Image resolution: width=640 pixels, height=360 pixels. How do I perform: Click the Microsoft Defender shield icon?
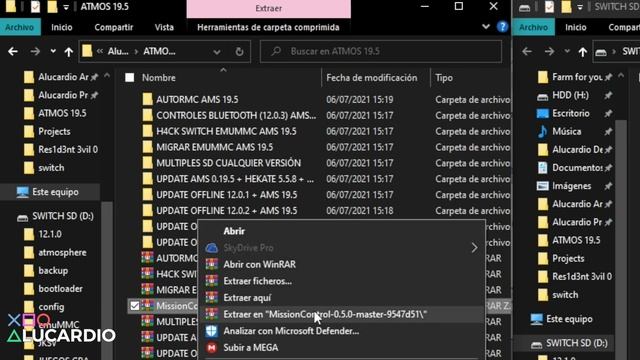(211, 331)
